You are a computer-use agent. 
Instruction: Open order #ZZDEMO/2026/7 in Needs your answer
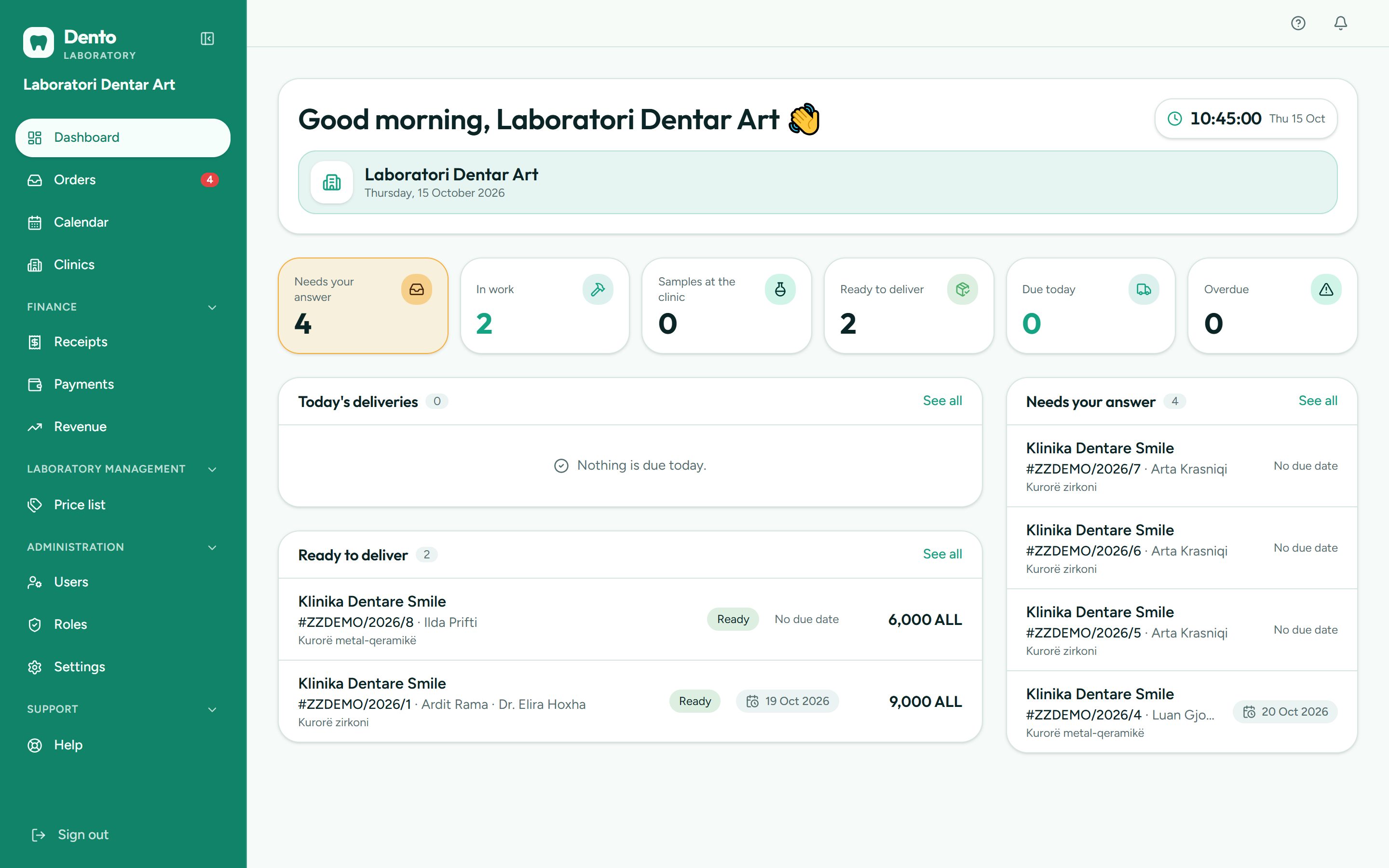pos(1182,466)
